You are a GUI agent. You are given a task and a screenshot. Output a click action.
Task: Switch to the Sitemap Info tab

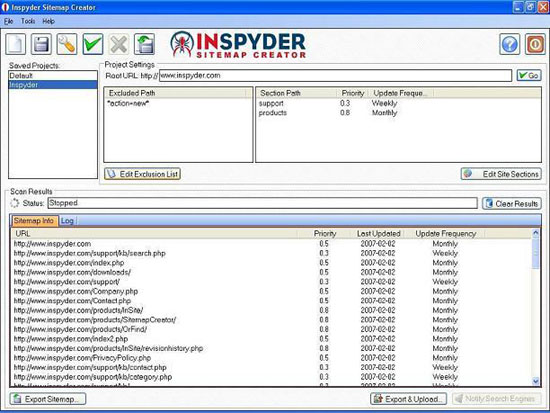34,221
